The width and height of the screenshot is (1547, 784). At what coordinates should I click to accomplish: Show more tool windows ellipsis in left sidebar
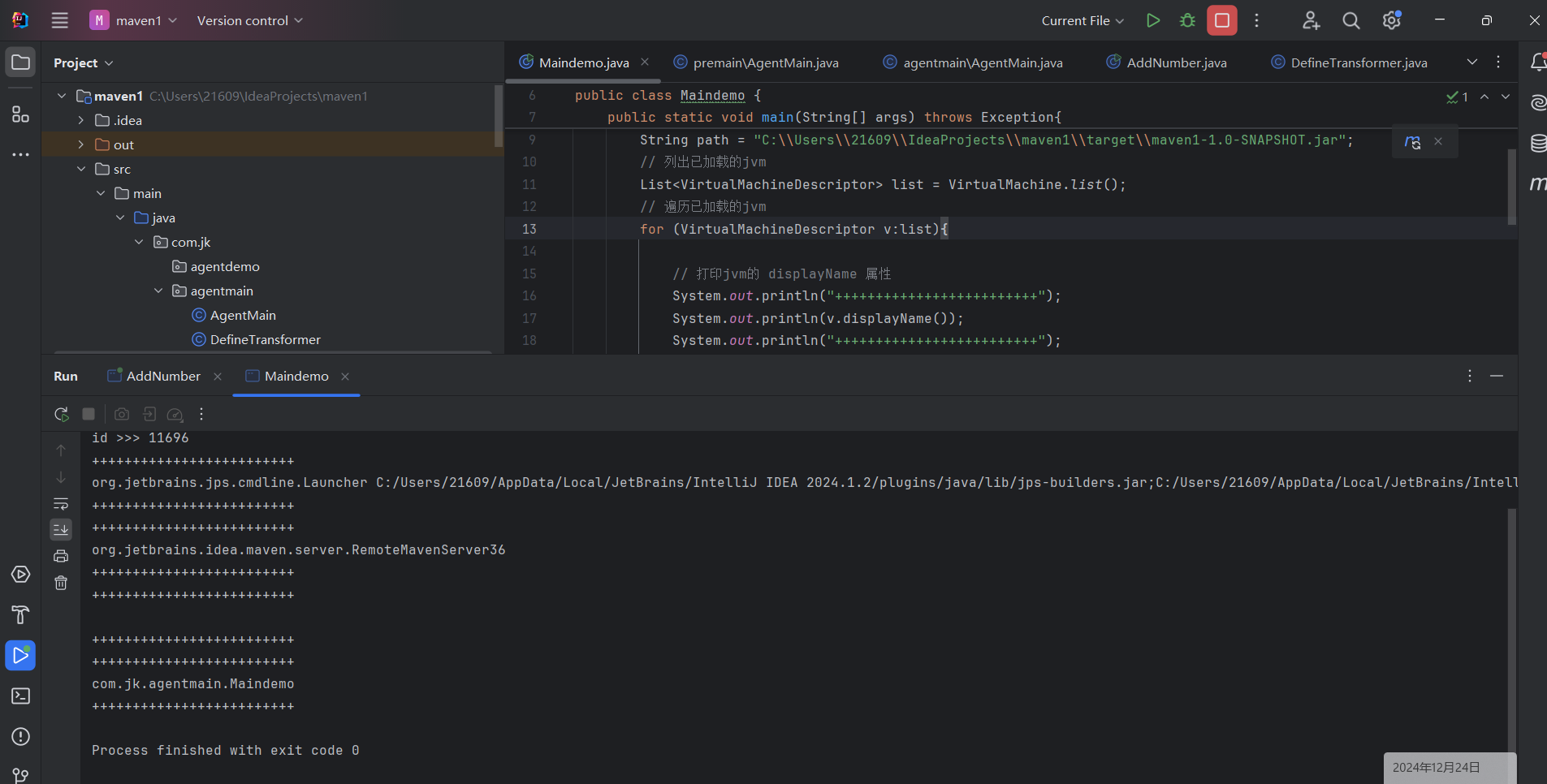point(20,154)
